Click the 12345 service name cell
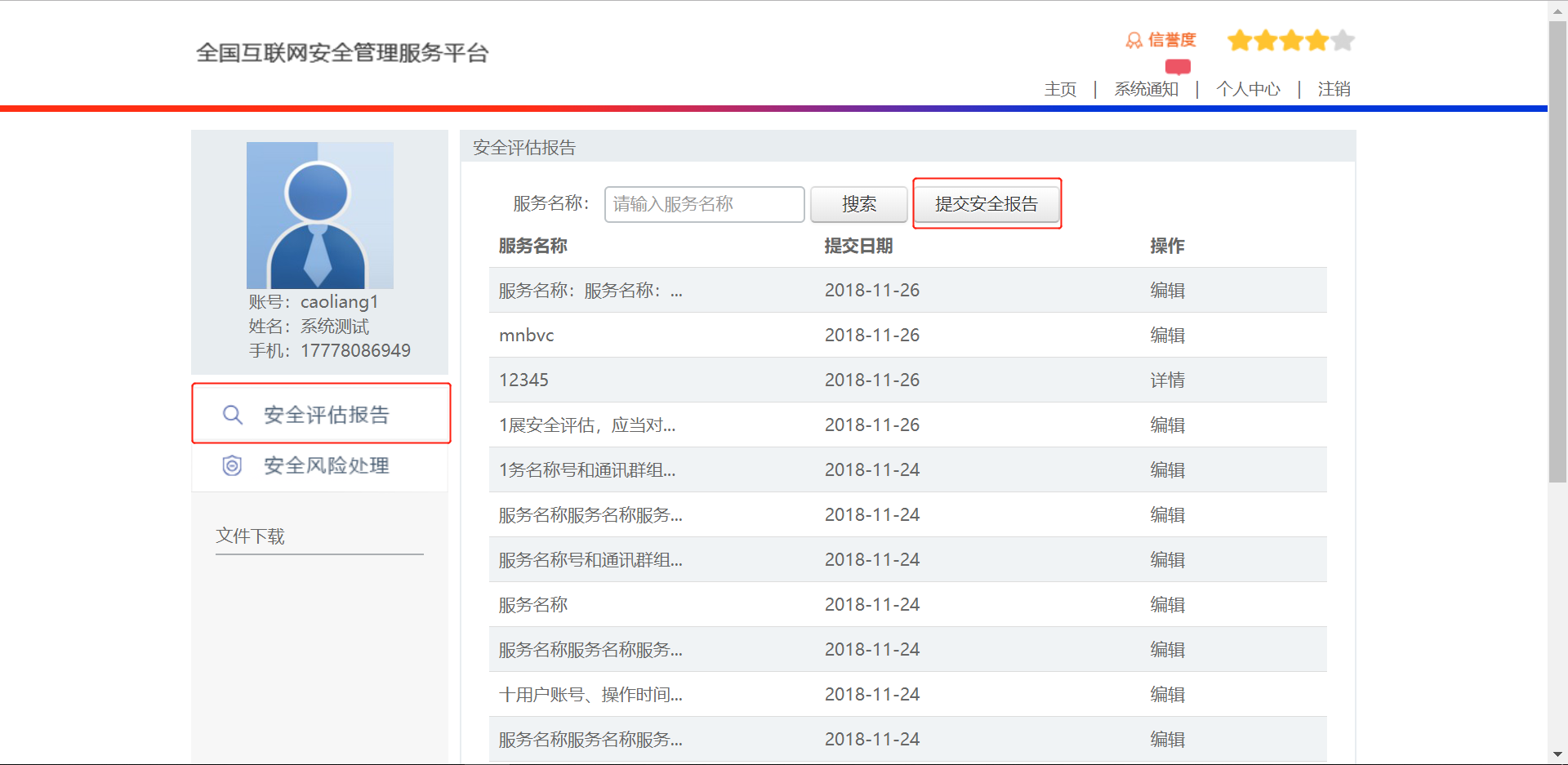1568x765 pixels. point(523,380)
